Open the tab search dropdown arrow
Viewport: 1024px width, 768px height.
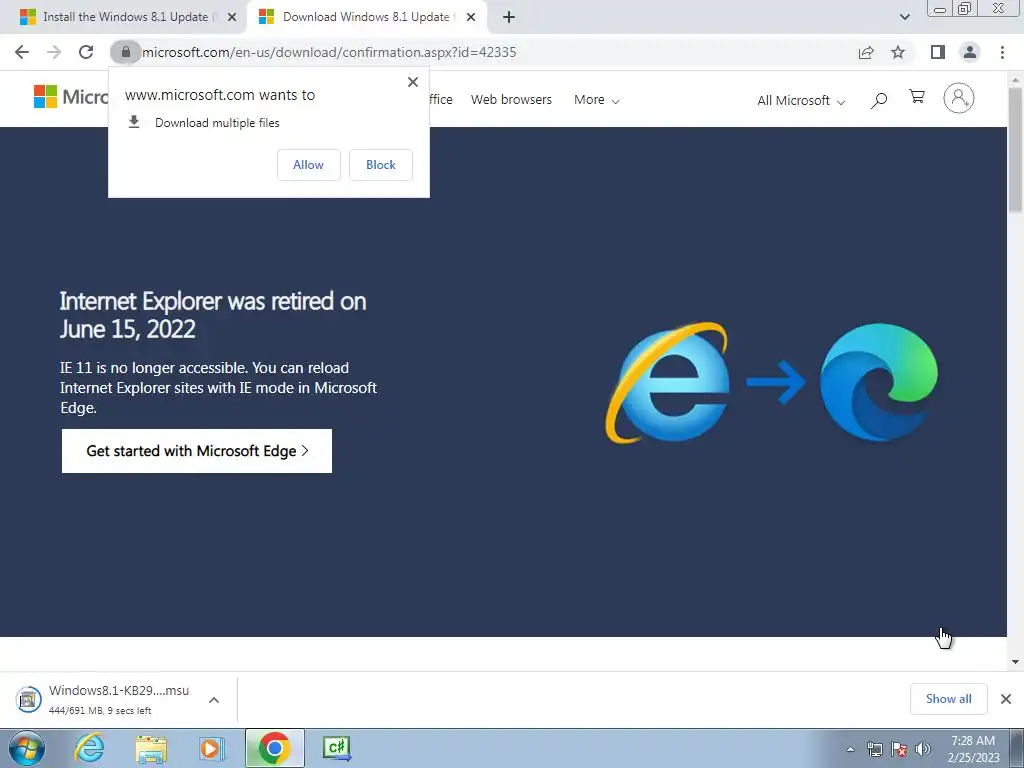[x=904, y=17]
